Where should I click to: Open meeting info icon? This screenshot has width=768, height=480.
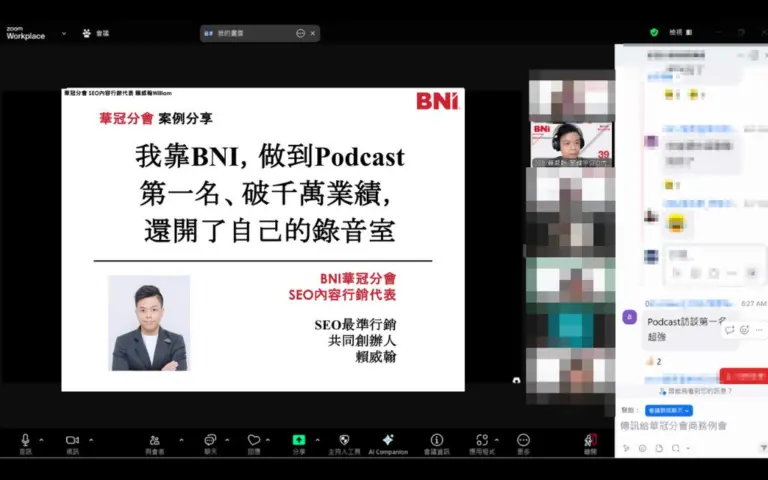click(436, 440)
